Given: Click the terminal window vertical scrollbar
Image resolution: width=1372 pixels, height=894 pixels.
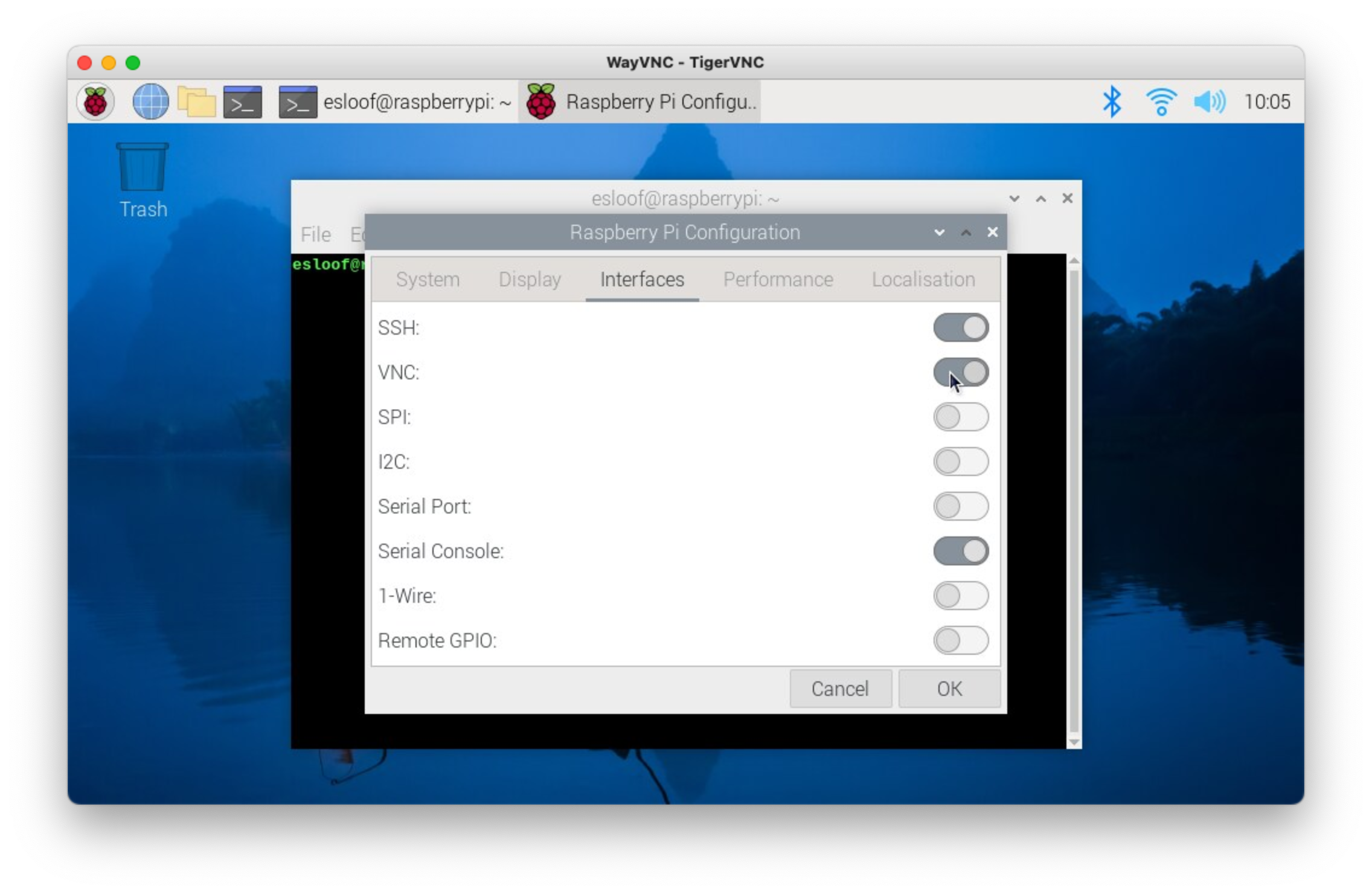Looking at the screenshot, I should (x=1074, y=501).
